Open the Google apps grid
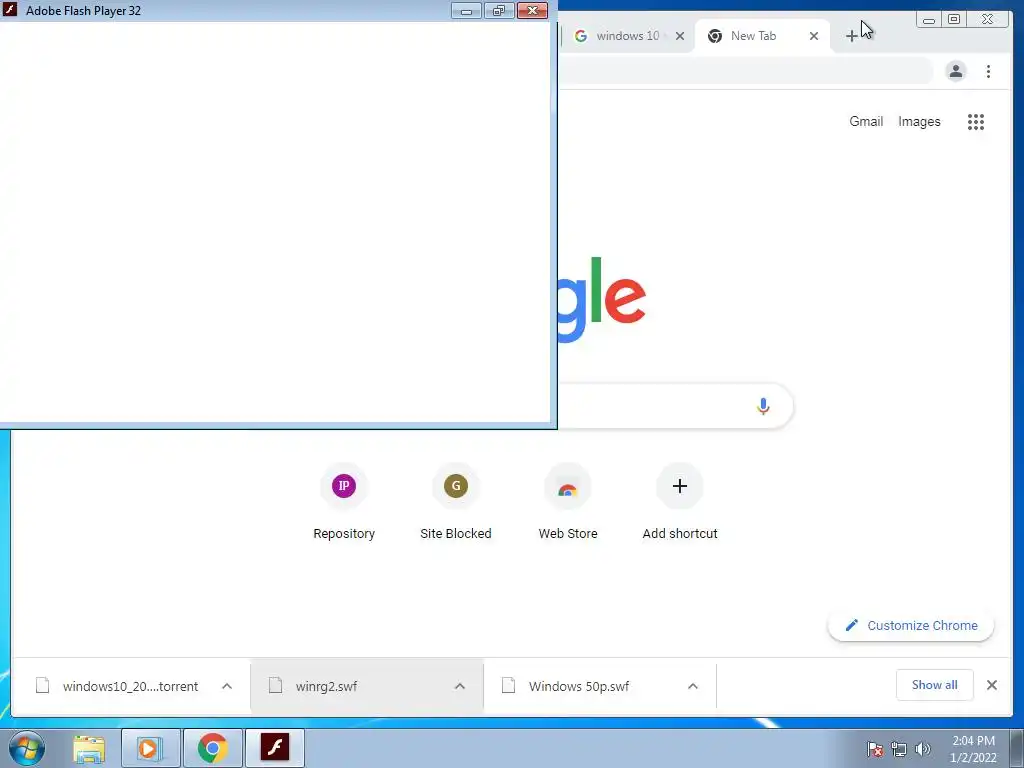Screen dimensions: 1024x768 click(x=976, y=121)
